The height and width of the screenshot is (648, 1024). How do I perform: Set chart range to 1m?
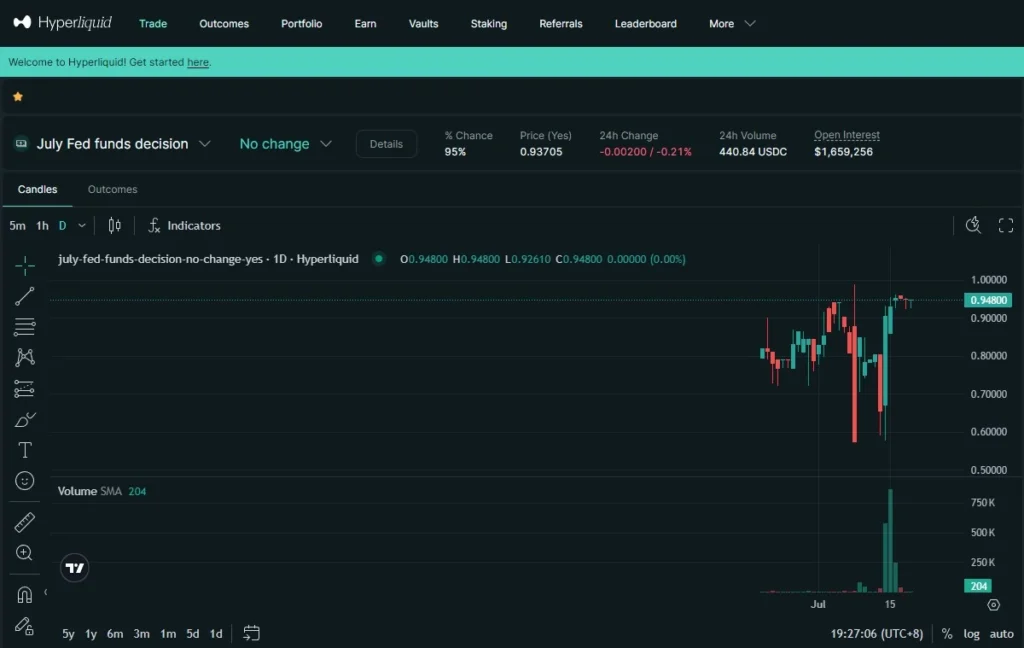[168, 634]
